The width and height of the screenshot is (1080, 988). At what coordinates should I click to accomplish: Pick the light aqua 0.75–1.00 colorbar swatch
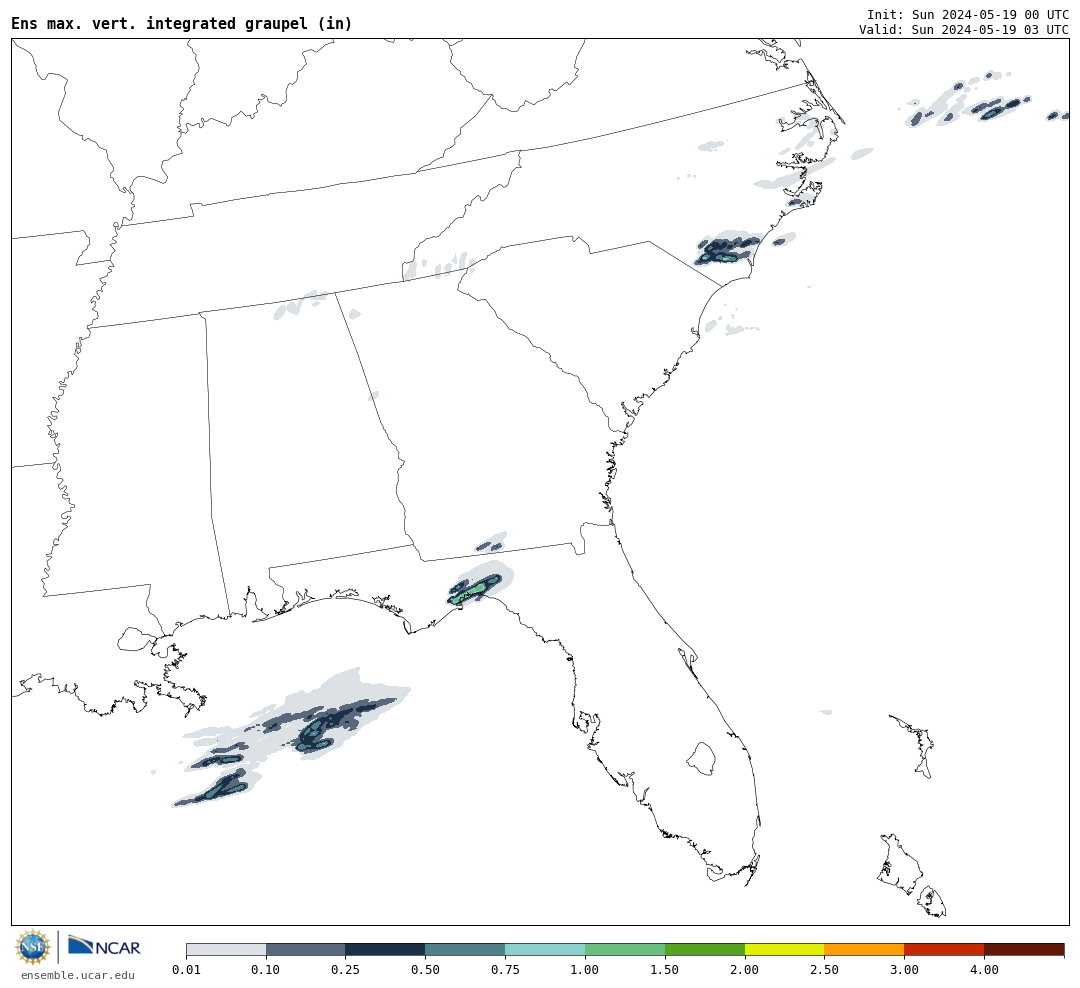pyautogui.click(x=546, y=949)
